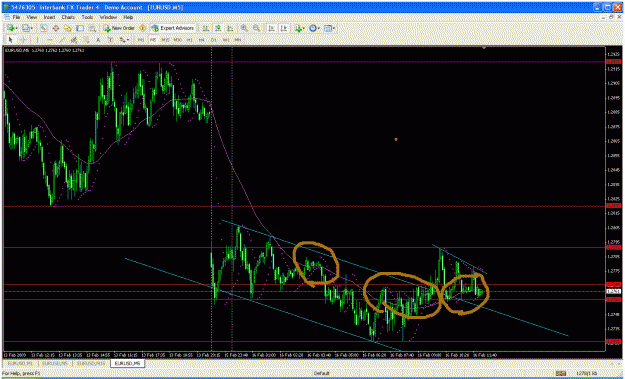Switch to the M15 timeframe

click(x=165, y=40)
